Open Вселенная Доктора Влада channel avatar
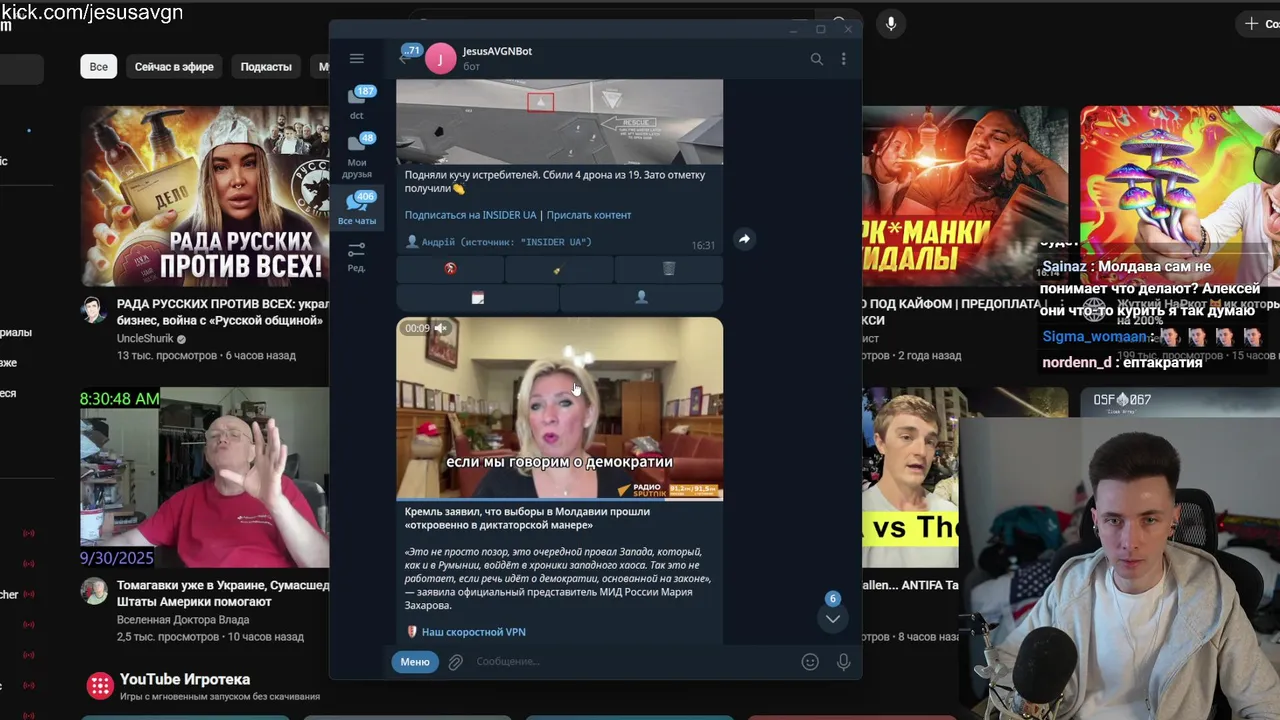 [x=94, y=591]
